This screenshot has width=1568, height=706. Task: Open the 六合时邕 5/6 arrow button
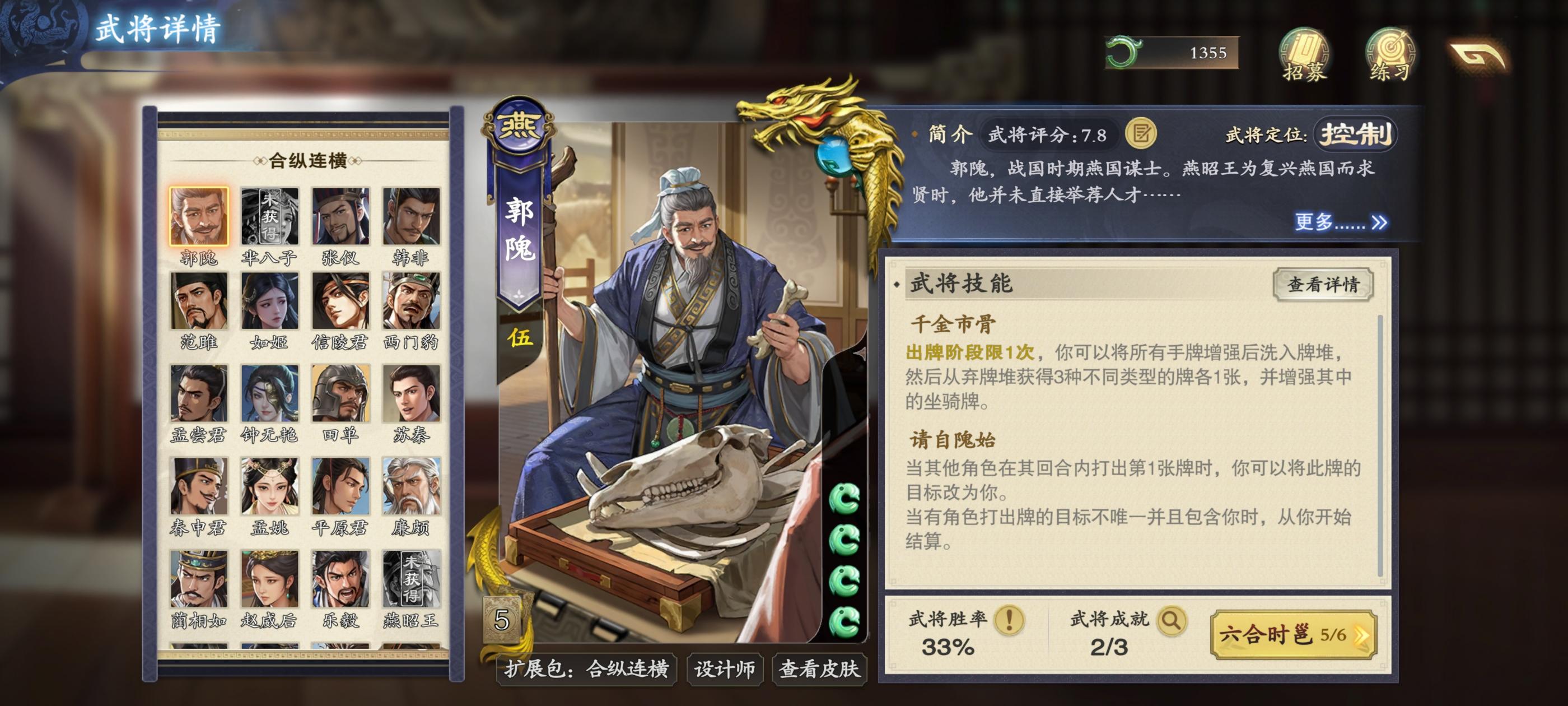point(1293,635)
